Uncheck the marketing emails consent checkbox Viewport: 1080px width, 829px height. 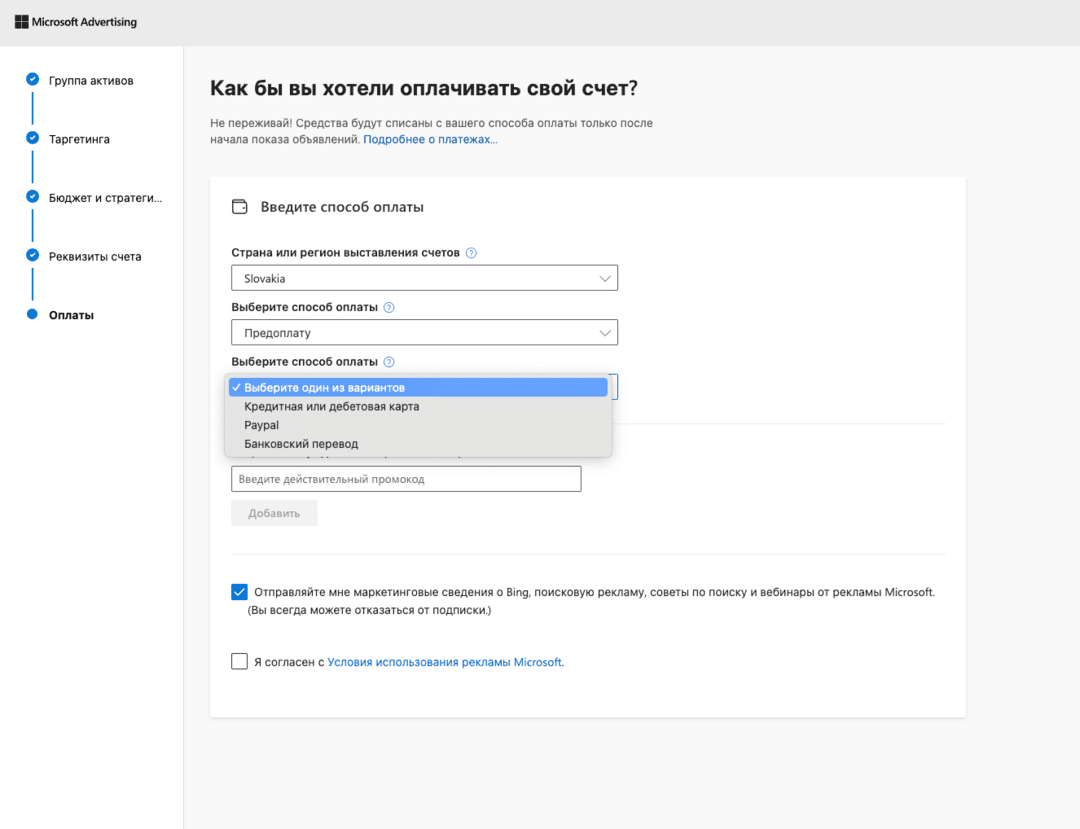click(x=239, y=591)
